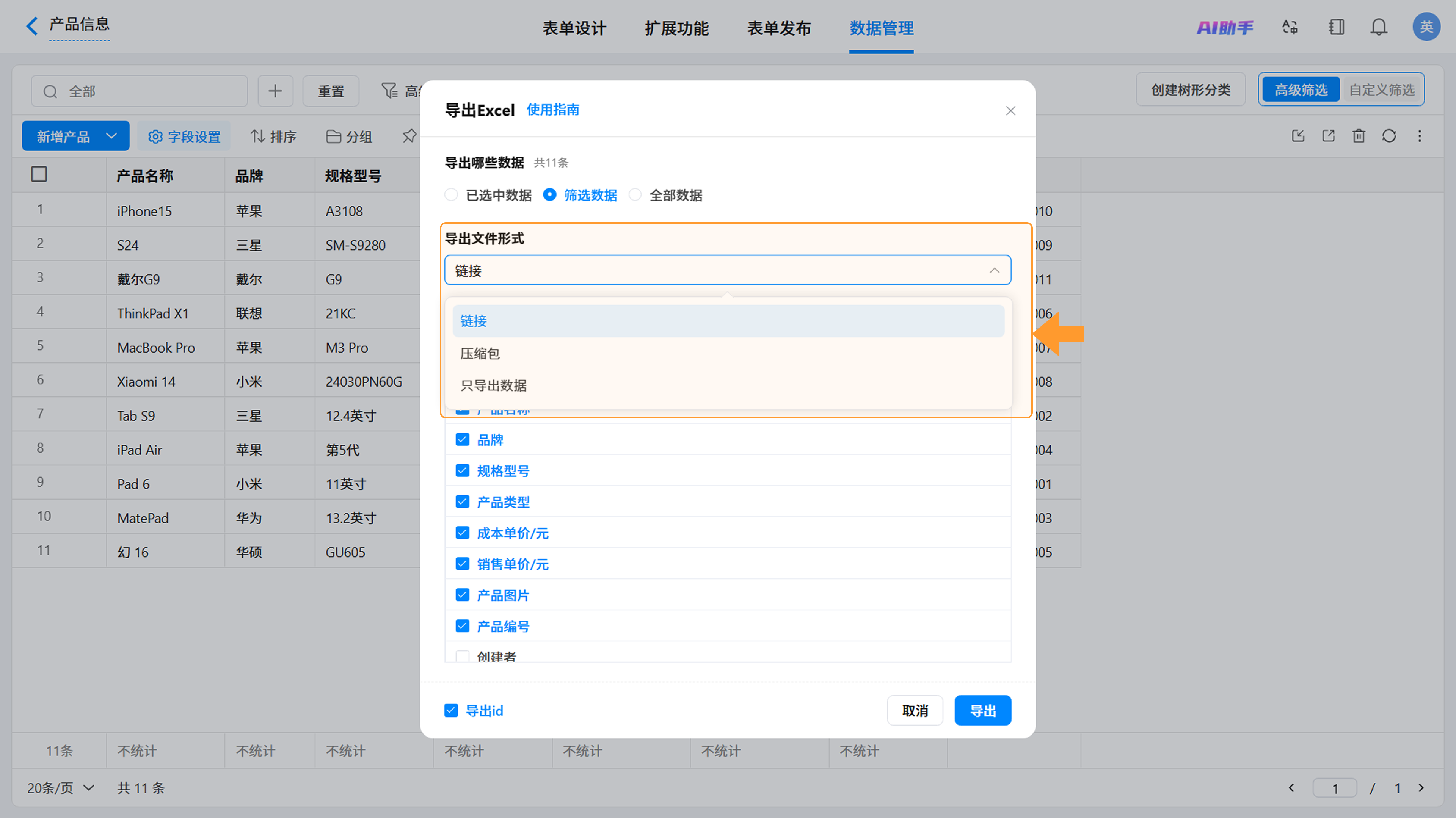Collapse the 导出文件形式 dropdown
Screen dimensions: 1456x818
click(994, 271)
